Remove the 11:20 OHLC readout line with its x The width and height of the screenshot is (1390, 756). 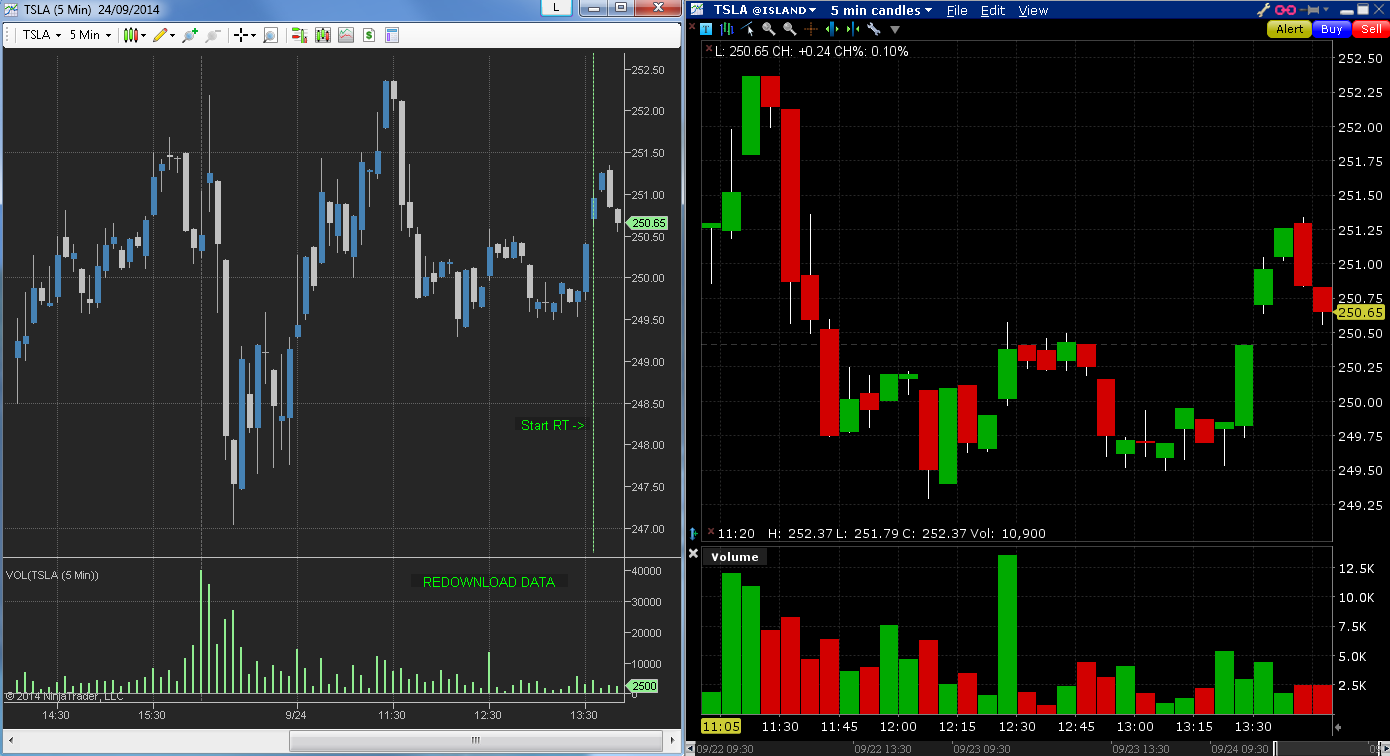coord(709,533)
